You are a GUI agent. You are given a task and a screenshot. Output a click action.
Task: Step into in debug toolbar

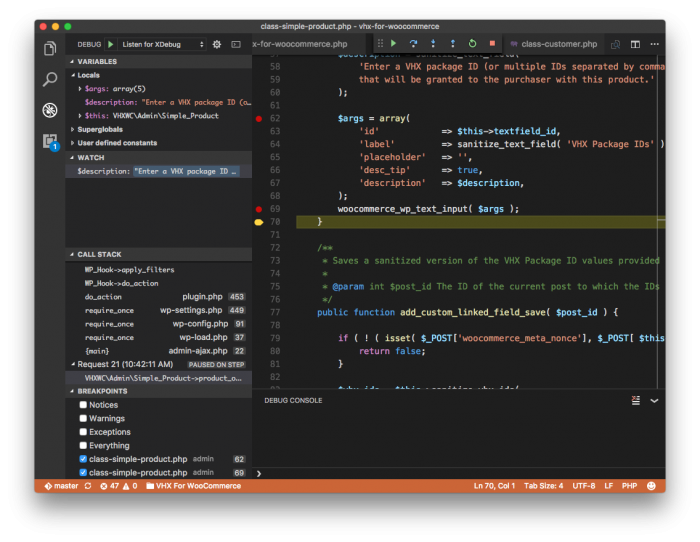coord(433,43)
